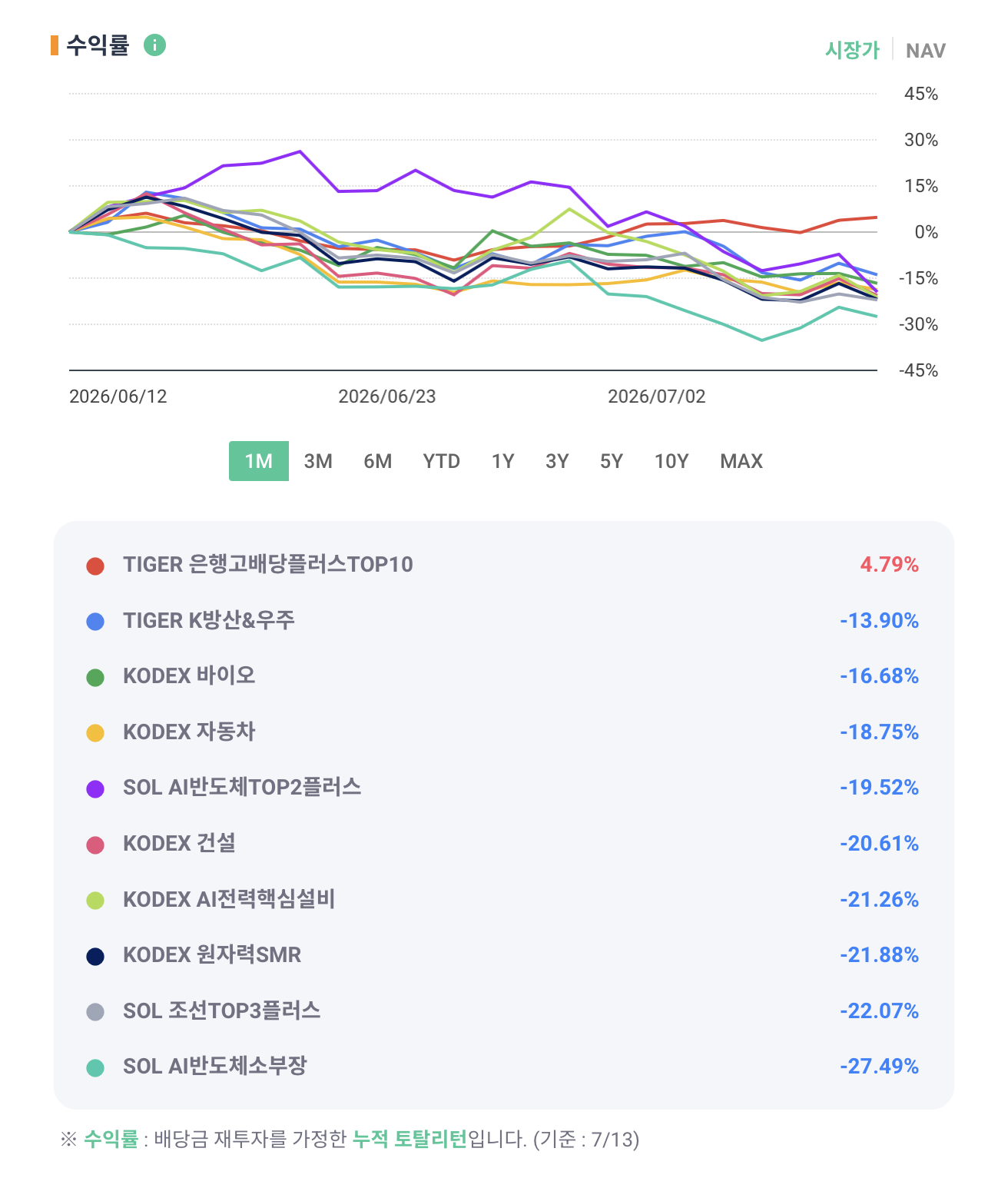Click the blue dot for TIGER K방산&우주
This screenshot has height=1188, width=1008.
coord(95,622)
